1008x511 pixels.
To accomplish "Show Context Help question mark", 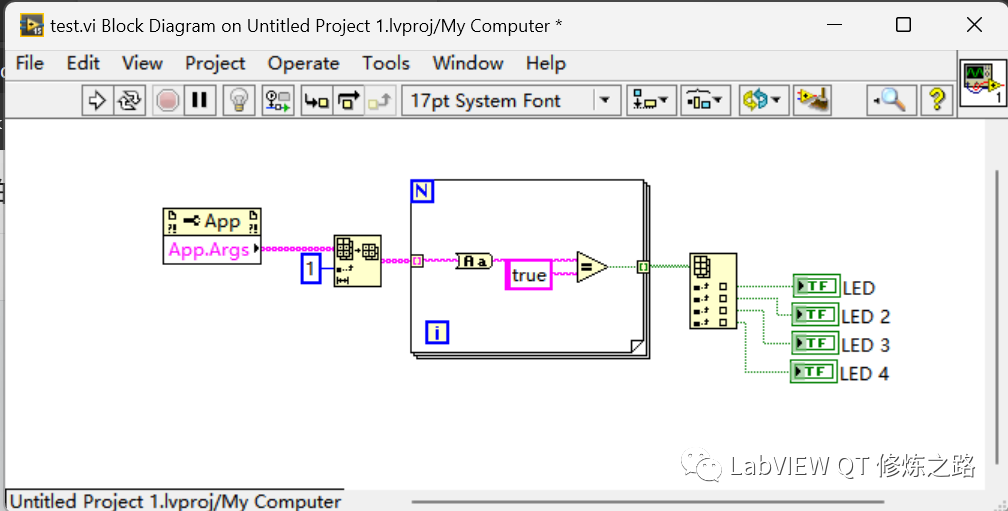I will [x=937, y=100].
